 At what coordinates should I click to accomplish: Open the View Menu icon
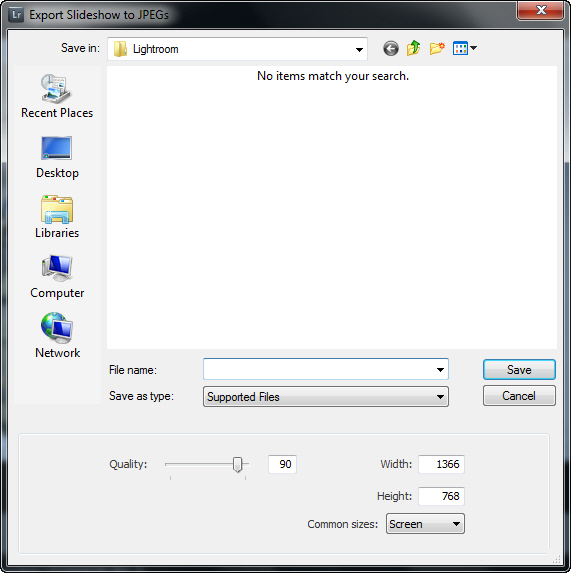(464, 48)
